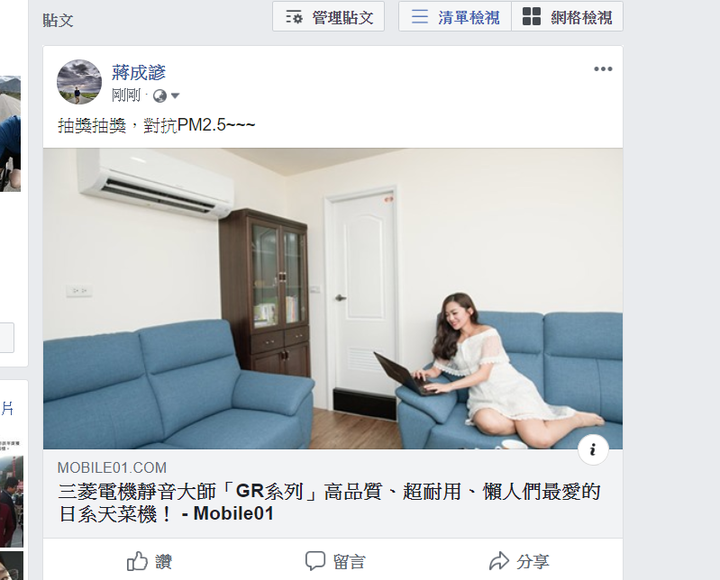Click the globe public privacy icon

pos(159,96)
